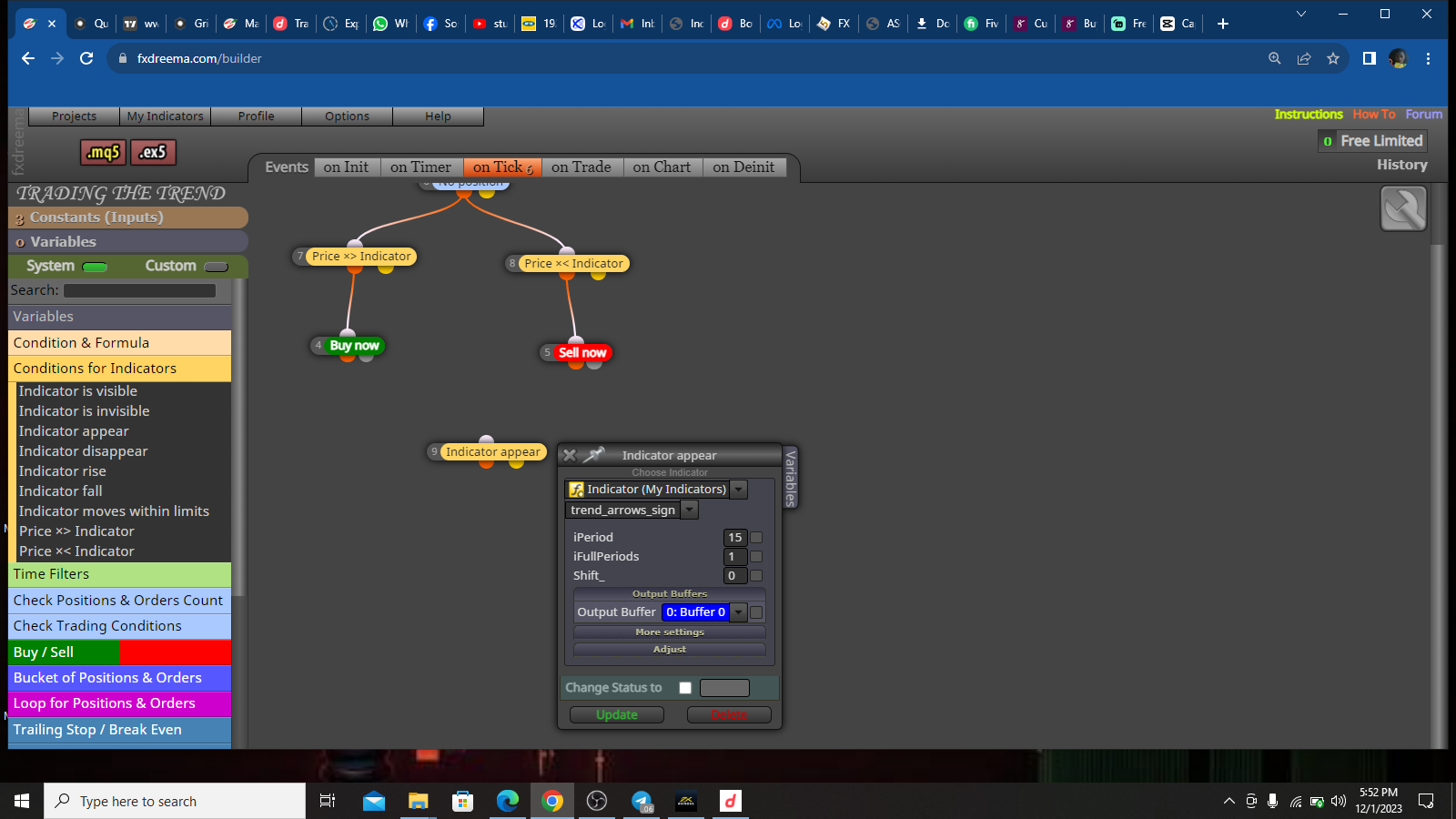Open File Explorer from the taskbar
1456x819 pixels.
418,801
